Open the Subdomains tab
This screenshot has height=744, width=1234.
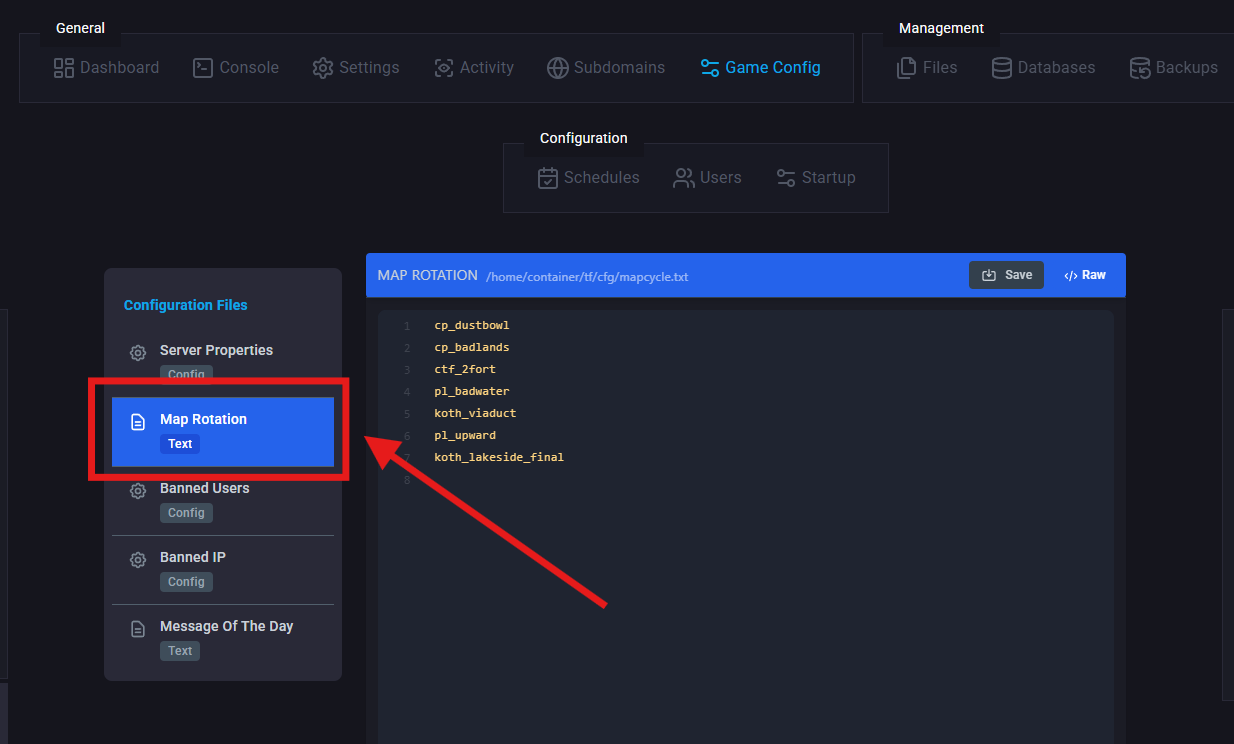pyautogui.click(x=606, y=68)
